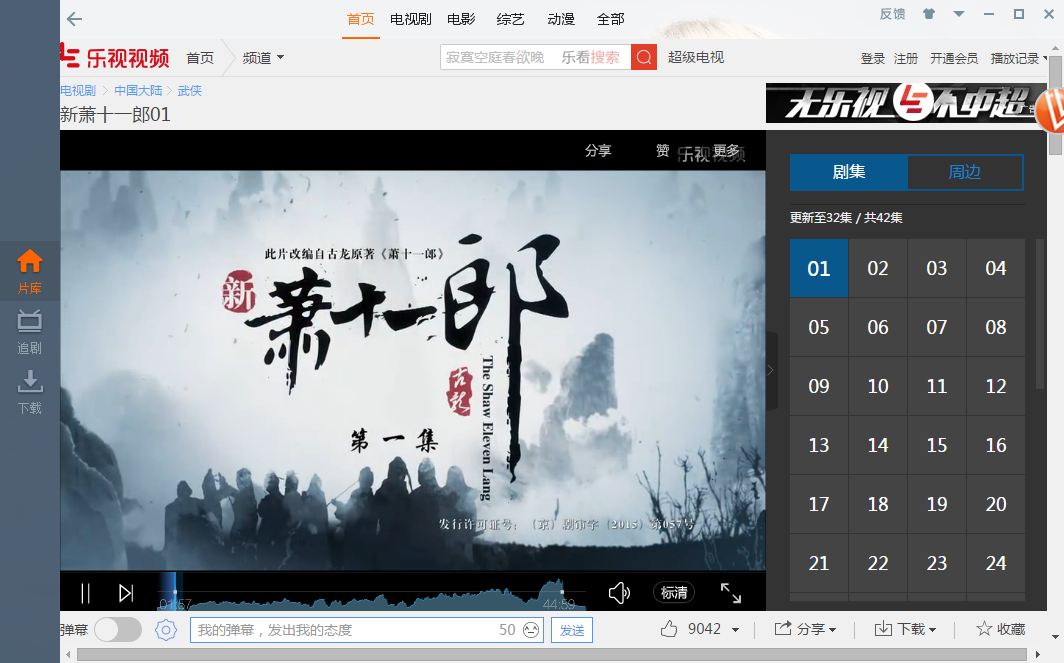Play episode 21

[818, 563]
